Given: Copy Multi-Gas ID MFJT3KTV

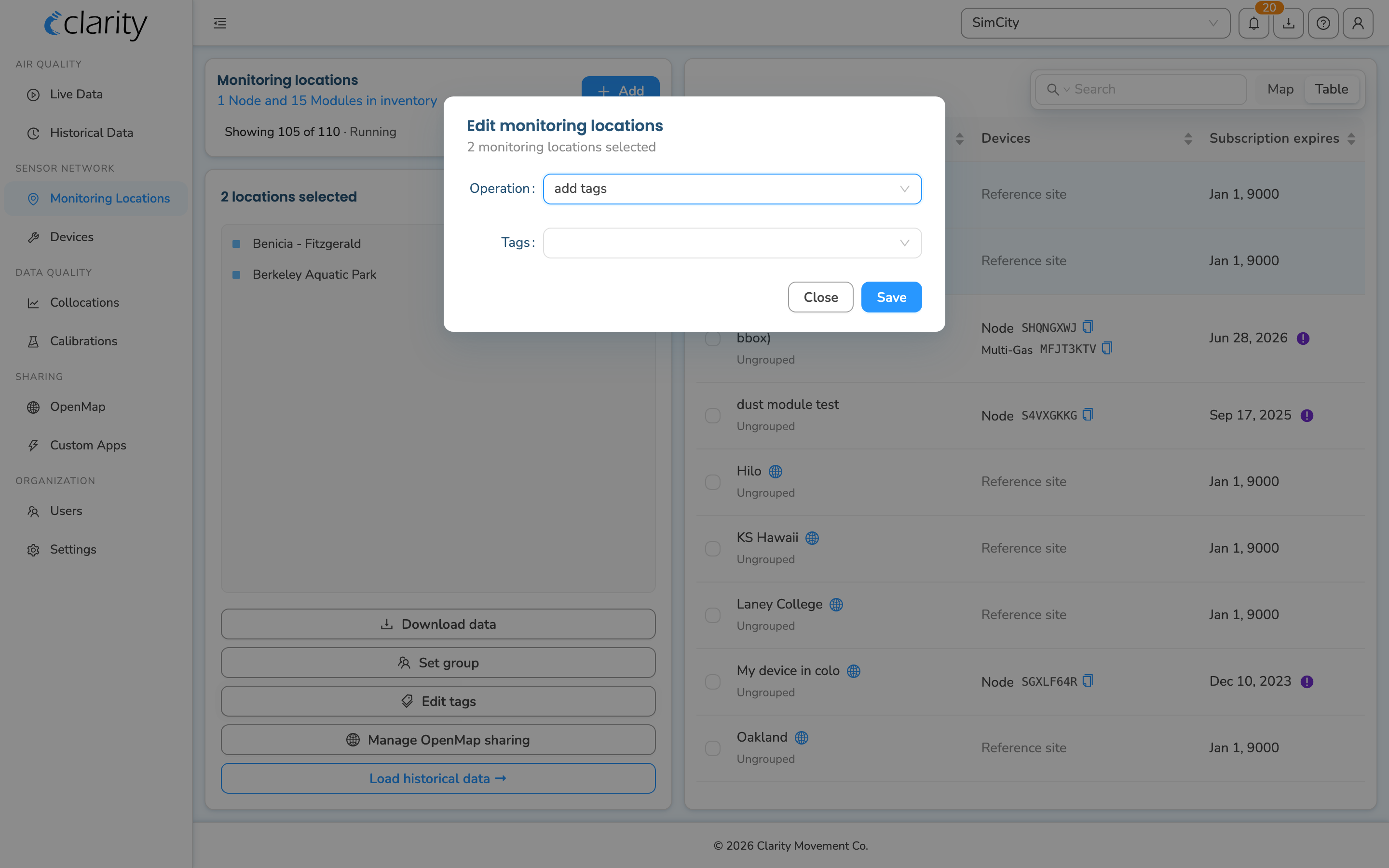Looking at the screenshot, I should pyautogui.click(x=1107, y=349).
